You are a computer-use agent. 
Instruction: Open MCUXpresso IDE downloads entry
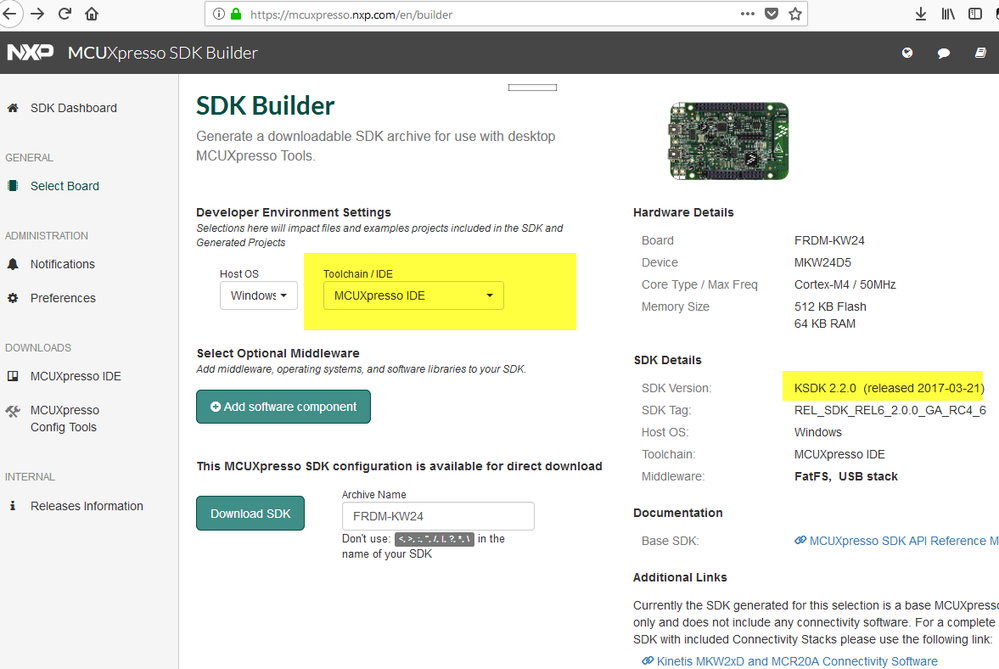pos(75,376)
